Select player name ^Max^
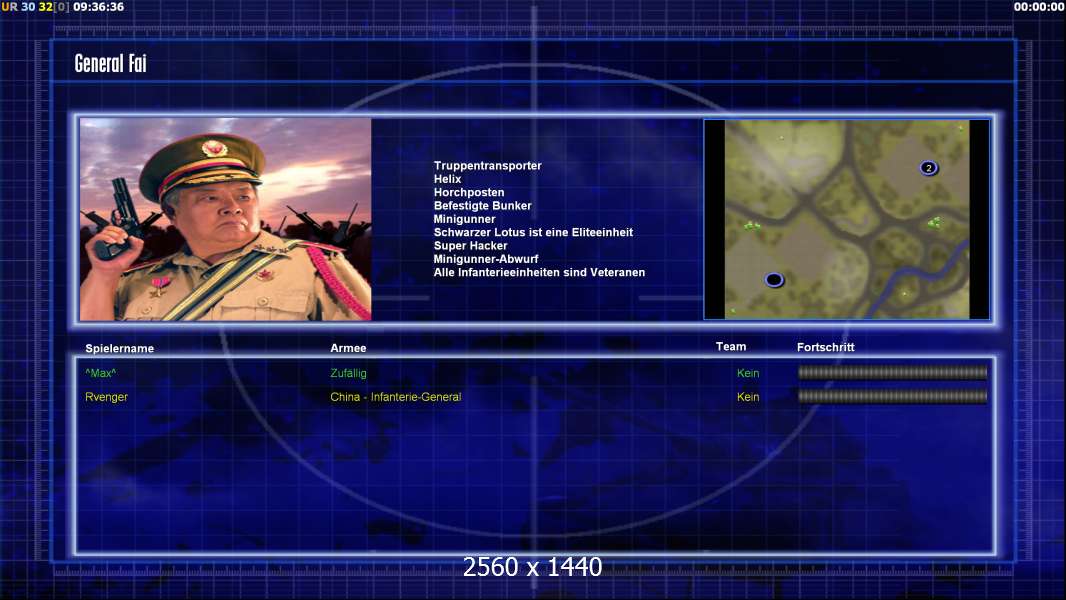Screen dimensions: 1066x600 pyautogui.click(x=101, y=373)
